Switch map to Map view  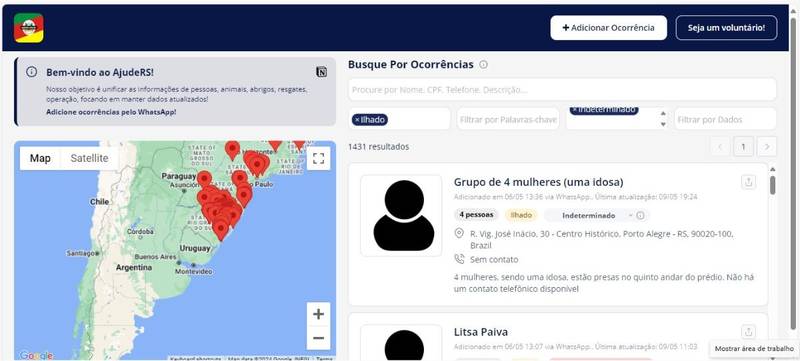coord(40,158)
